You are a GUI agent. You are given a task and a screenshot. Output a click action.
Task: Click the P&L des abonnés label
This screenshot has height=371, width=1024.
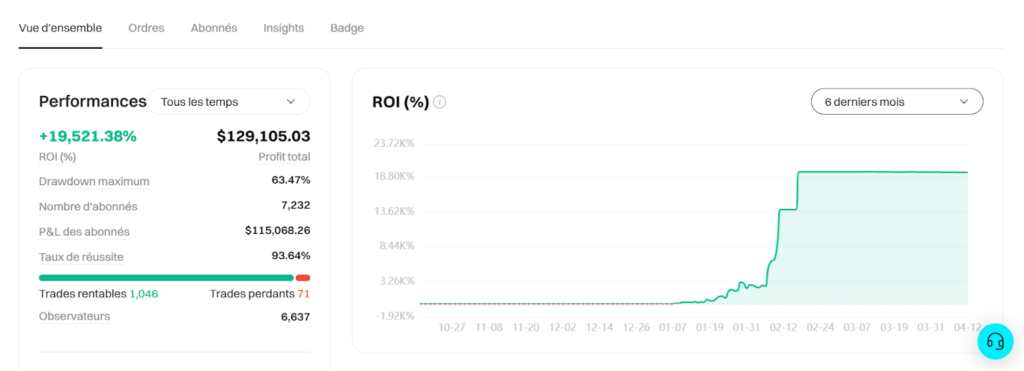click(x=84, y=232)
